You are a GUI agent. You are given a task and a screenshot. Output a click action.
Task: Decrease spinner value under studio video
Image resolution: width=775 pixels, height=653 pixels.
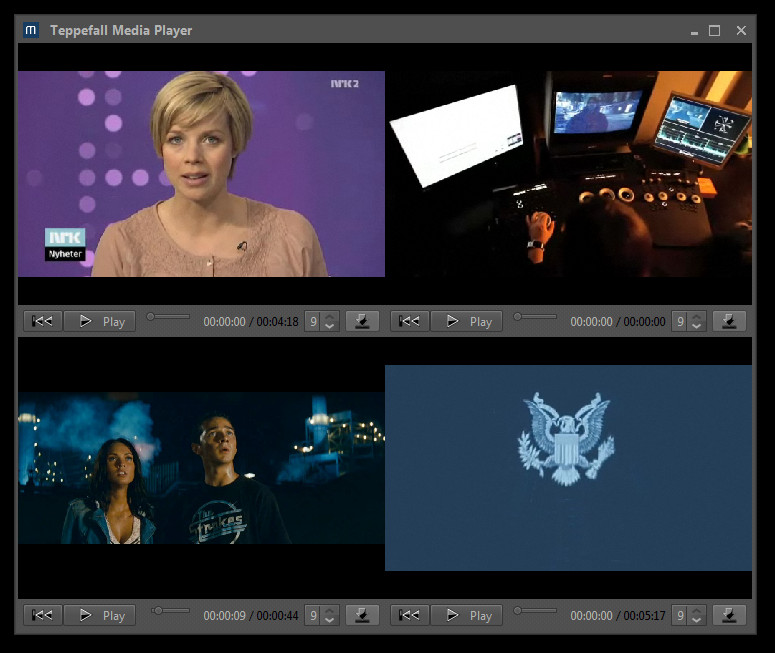(x=696, y=326)
